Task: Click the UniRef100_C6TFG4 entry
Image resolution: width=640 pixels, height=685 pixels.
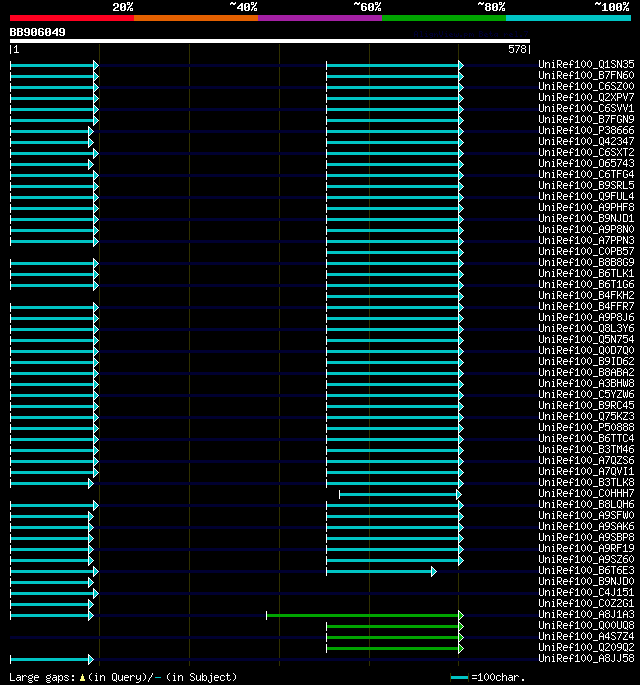Action: pos(586,174)
